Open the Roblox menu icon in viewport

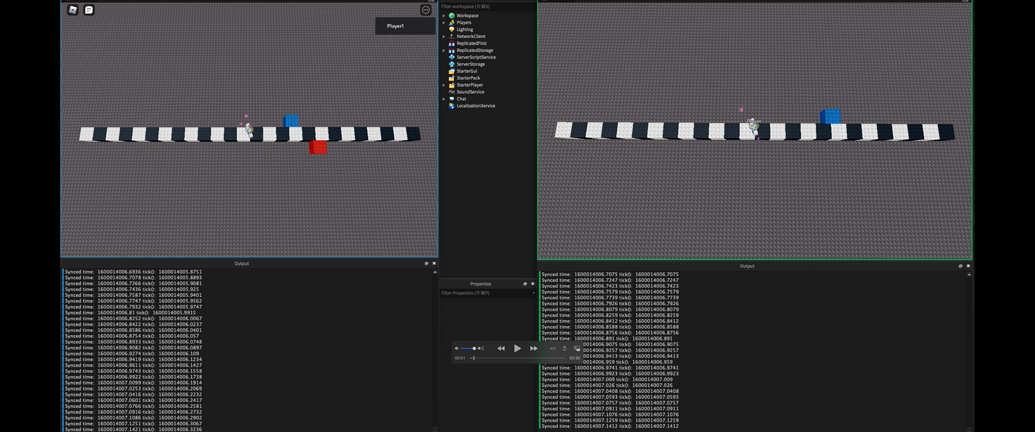(x=73, y=10)
